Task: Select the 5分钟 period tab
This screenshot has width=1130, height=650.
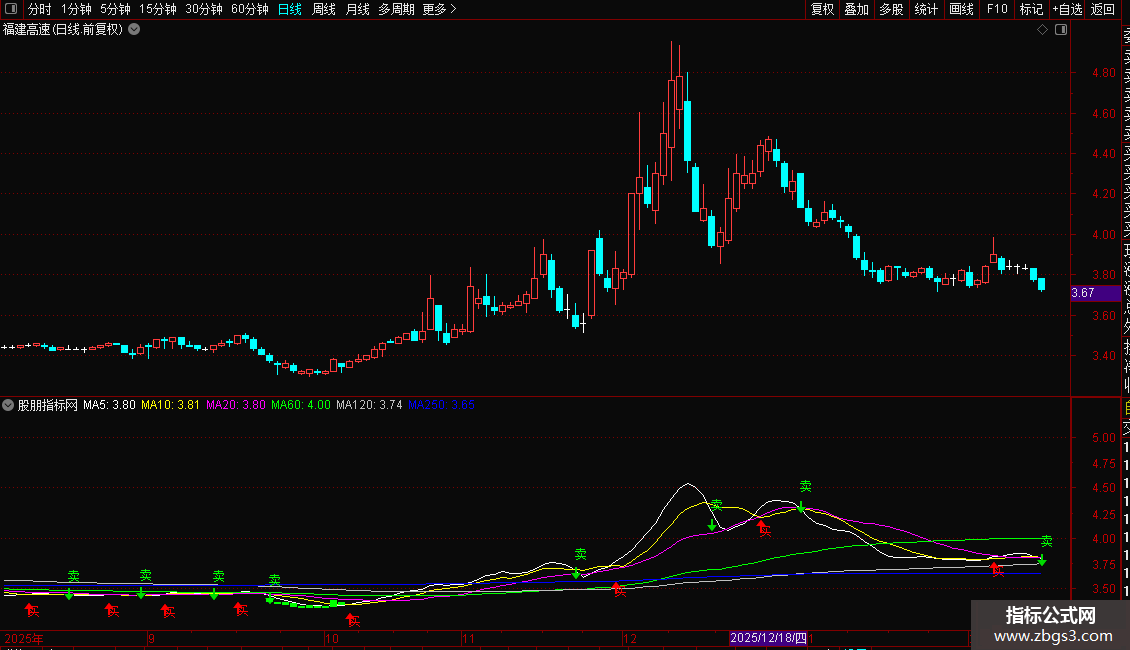Action: point(115,9)
